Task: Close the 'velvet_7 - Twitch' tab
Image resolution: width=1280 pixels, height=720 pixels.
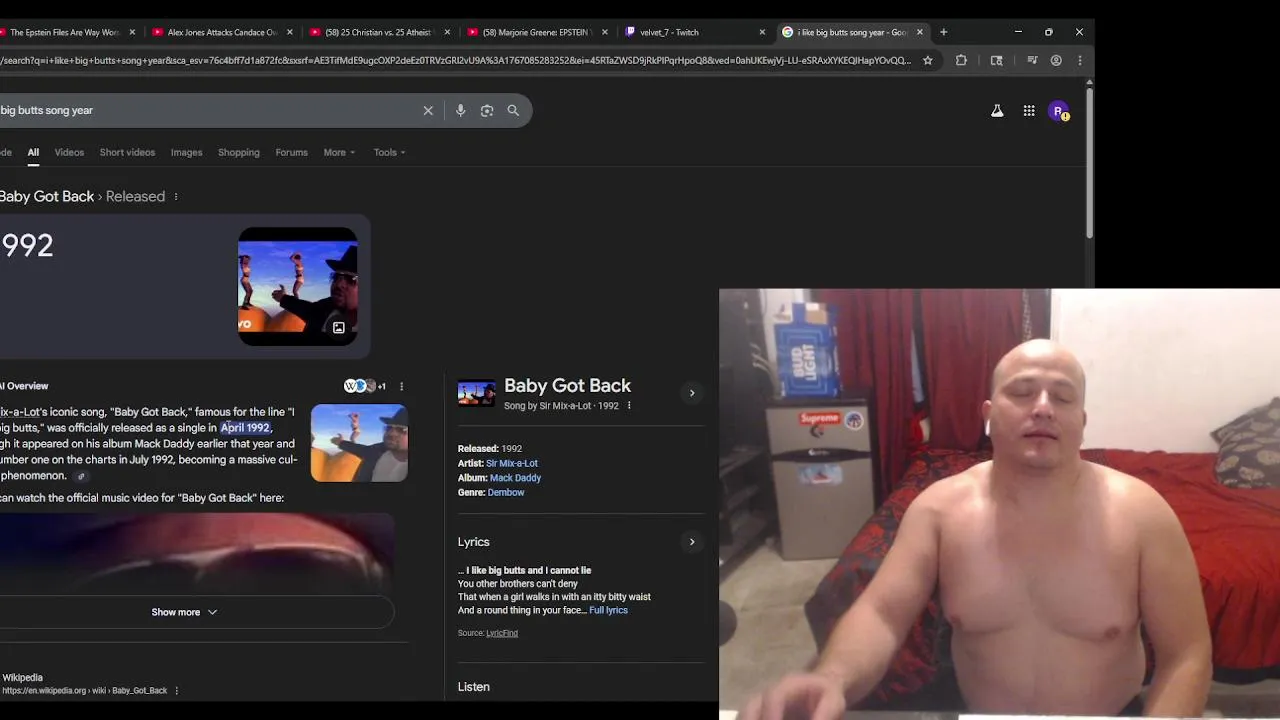Action: click(762, 32)
